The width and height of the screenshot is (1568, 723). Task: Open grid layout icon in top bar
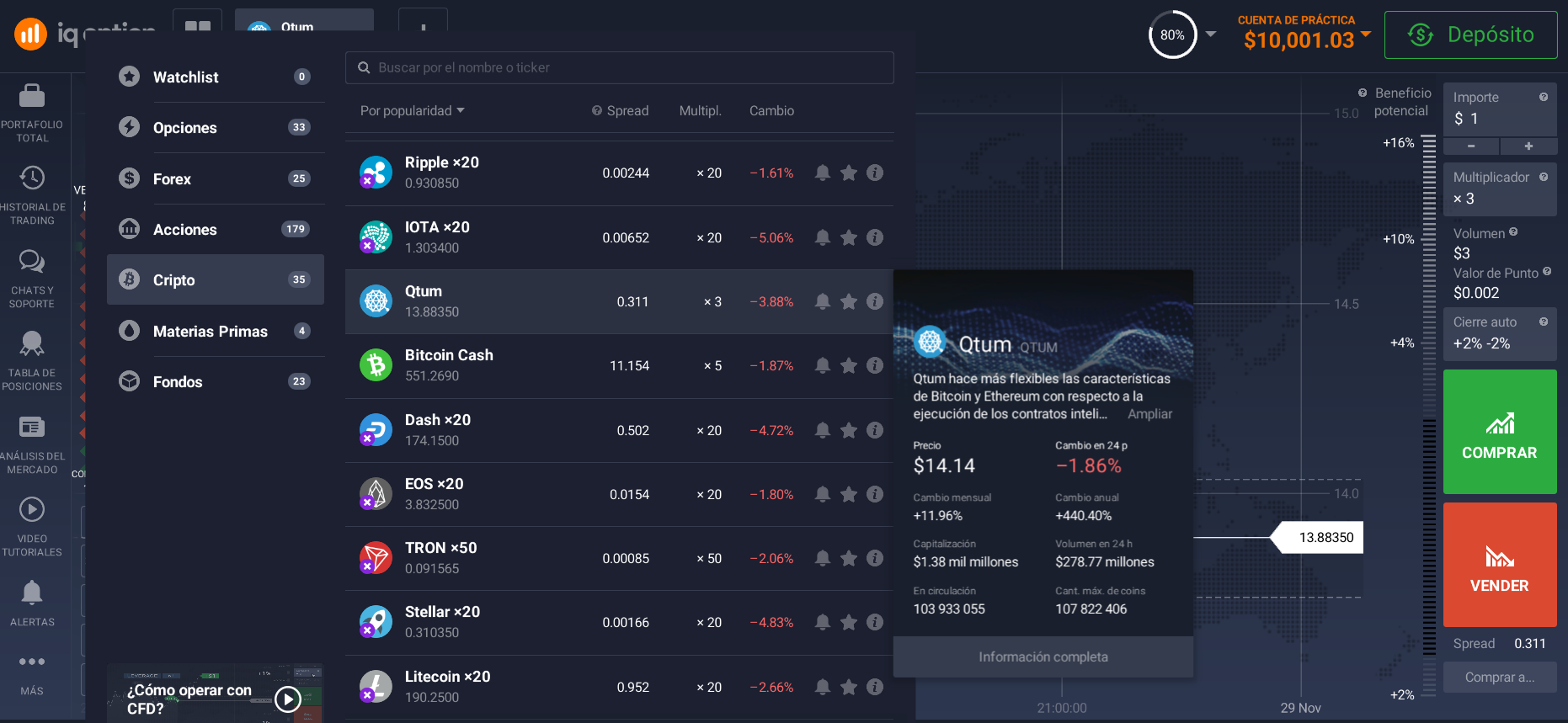pyautogui.click(x=197, y=25)
